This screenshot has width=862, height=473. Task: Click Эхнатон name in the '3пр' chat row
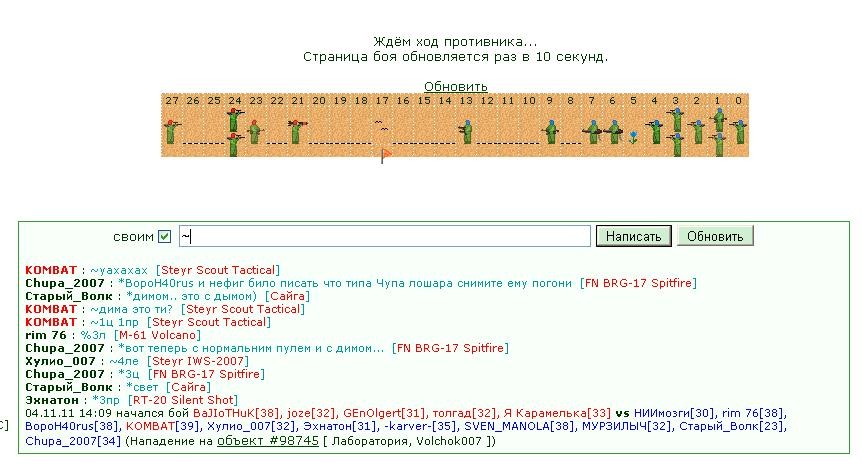[x=52, y=400]
